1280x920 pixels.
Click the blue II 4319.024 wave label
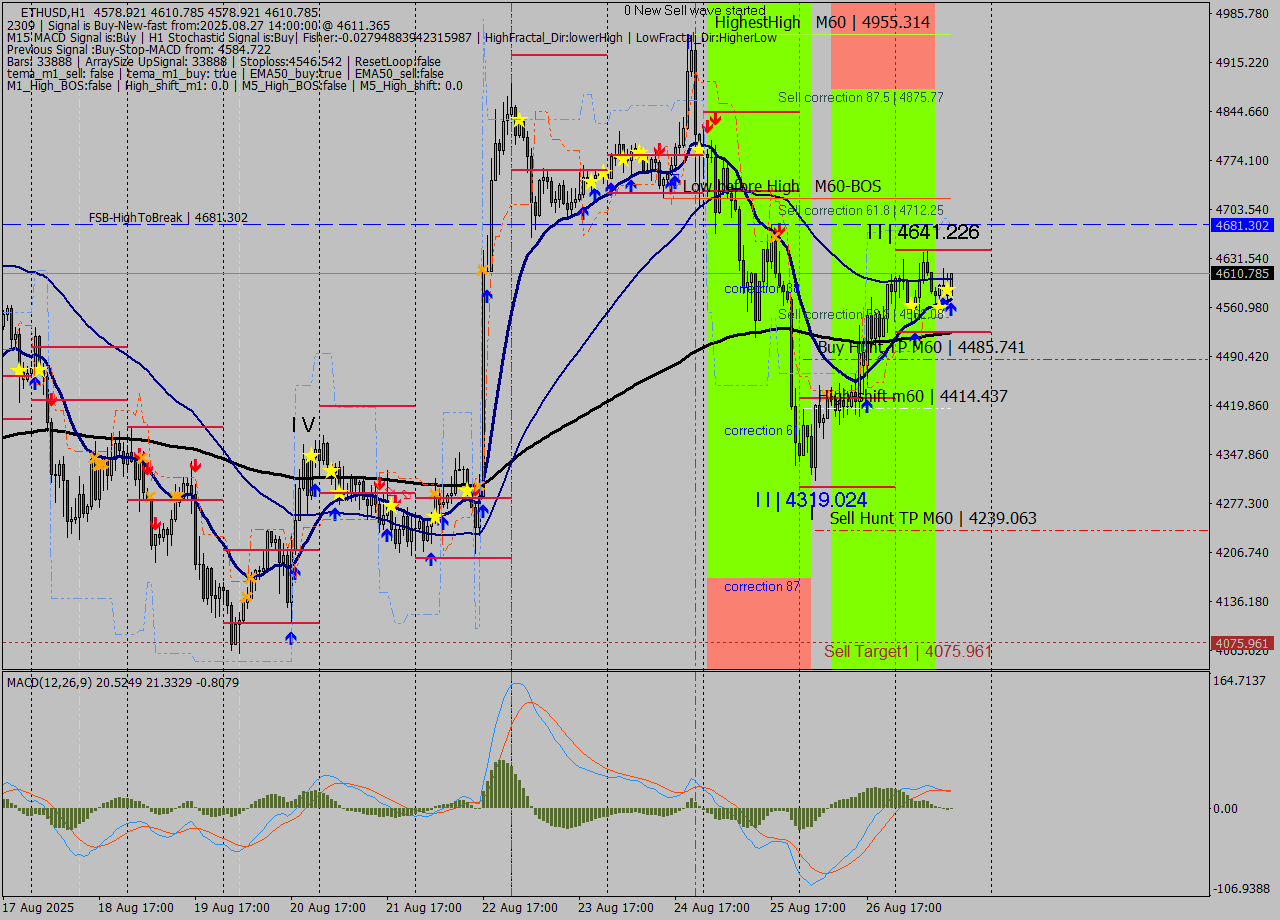[x=811, y=499]
